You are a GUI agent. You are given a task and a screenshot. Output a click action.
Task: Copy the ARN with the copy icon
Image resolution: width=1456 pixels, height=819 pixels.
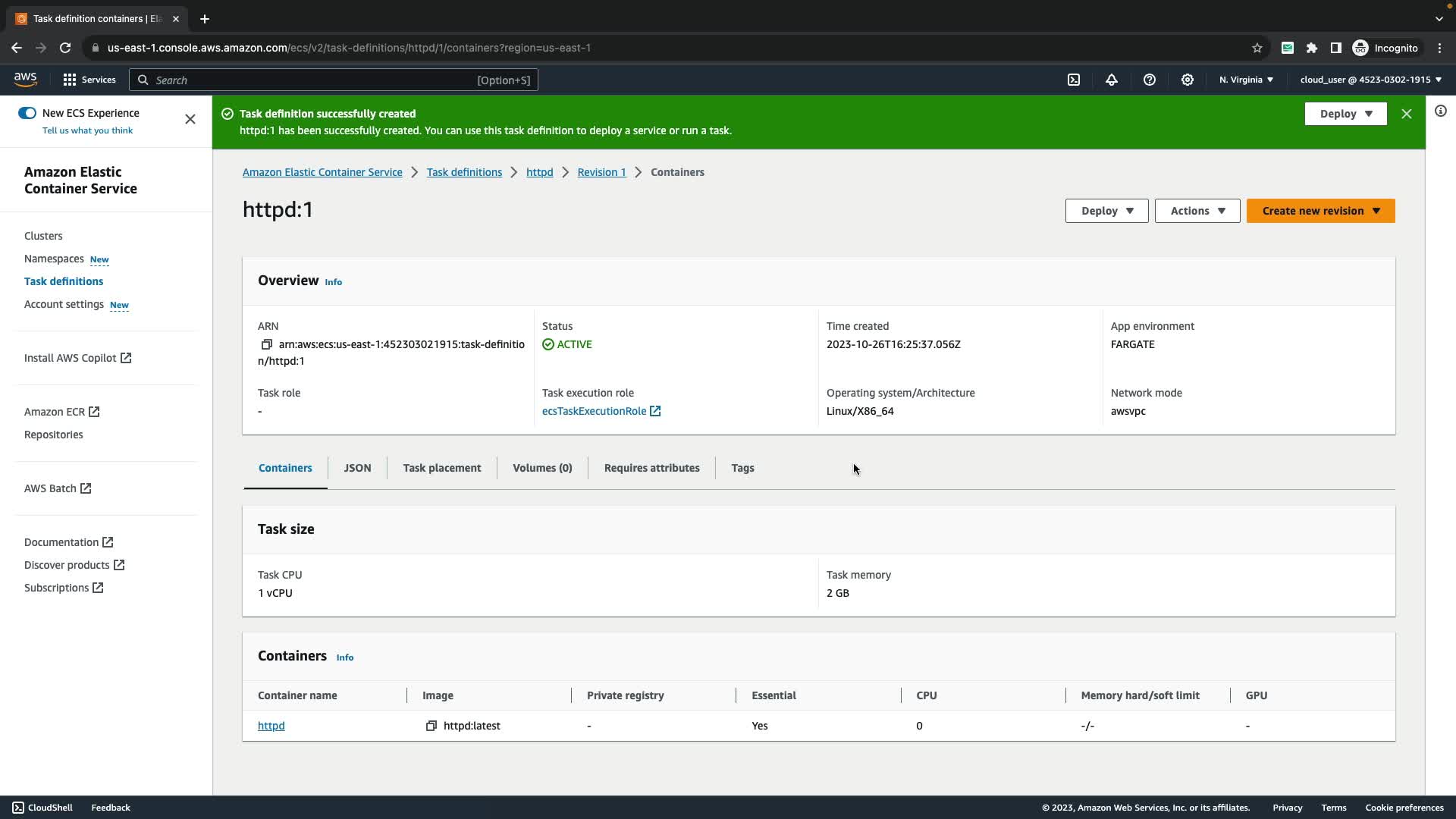266,344
